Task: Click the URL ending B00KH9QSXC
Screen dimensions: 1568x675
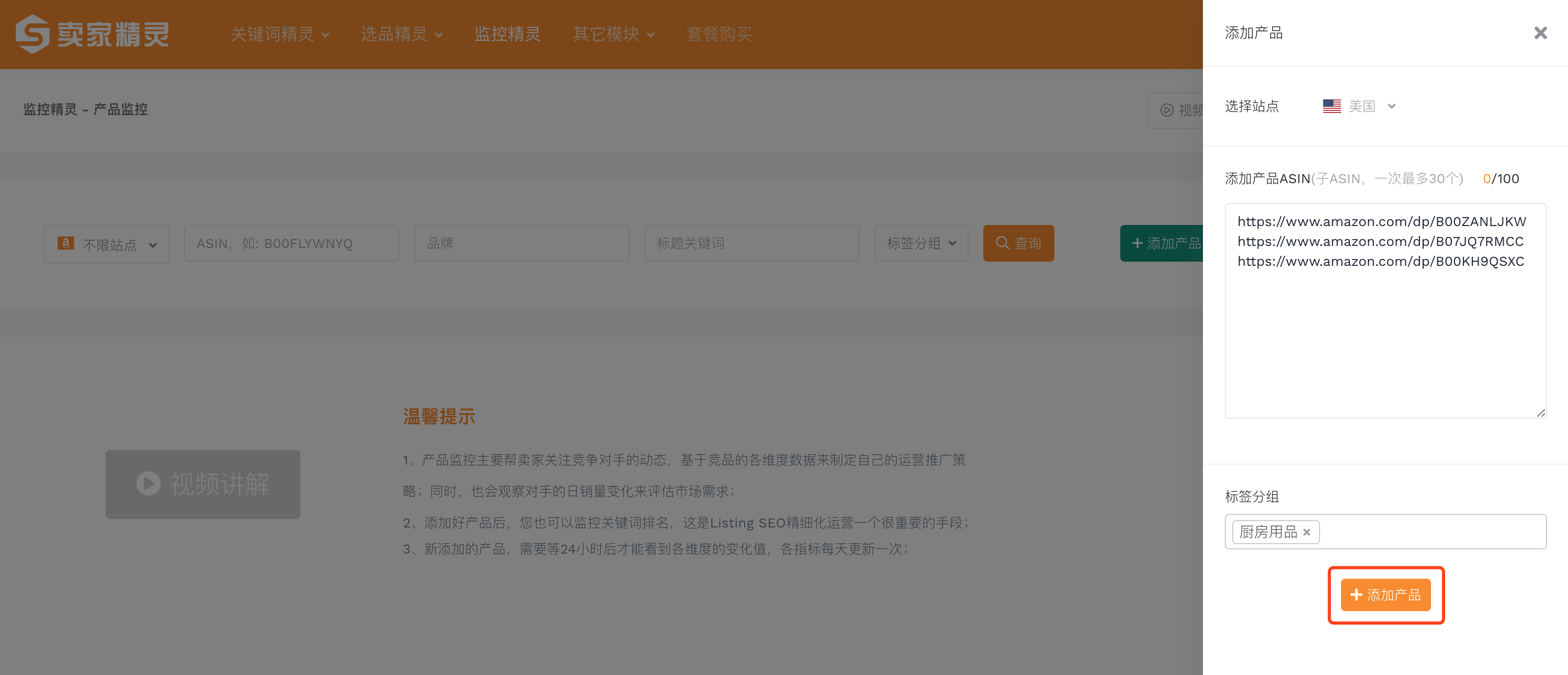Action: coord(1381,261)
